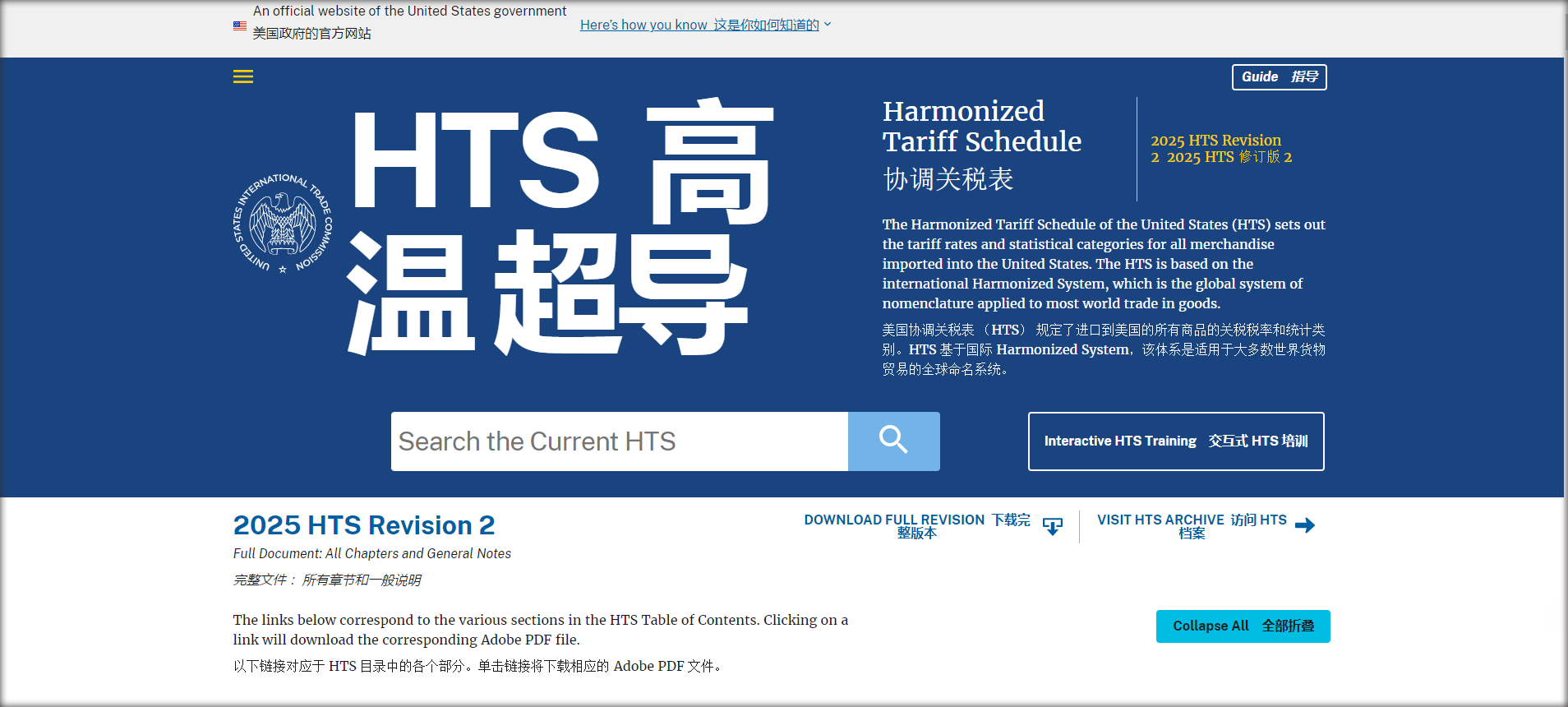
Task: Click 'An official website of the United States government'
Action: 409,12
